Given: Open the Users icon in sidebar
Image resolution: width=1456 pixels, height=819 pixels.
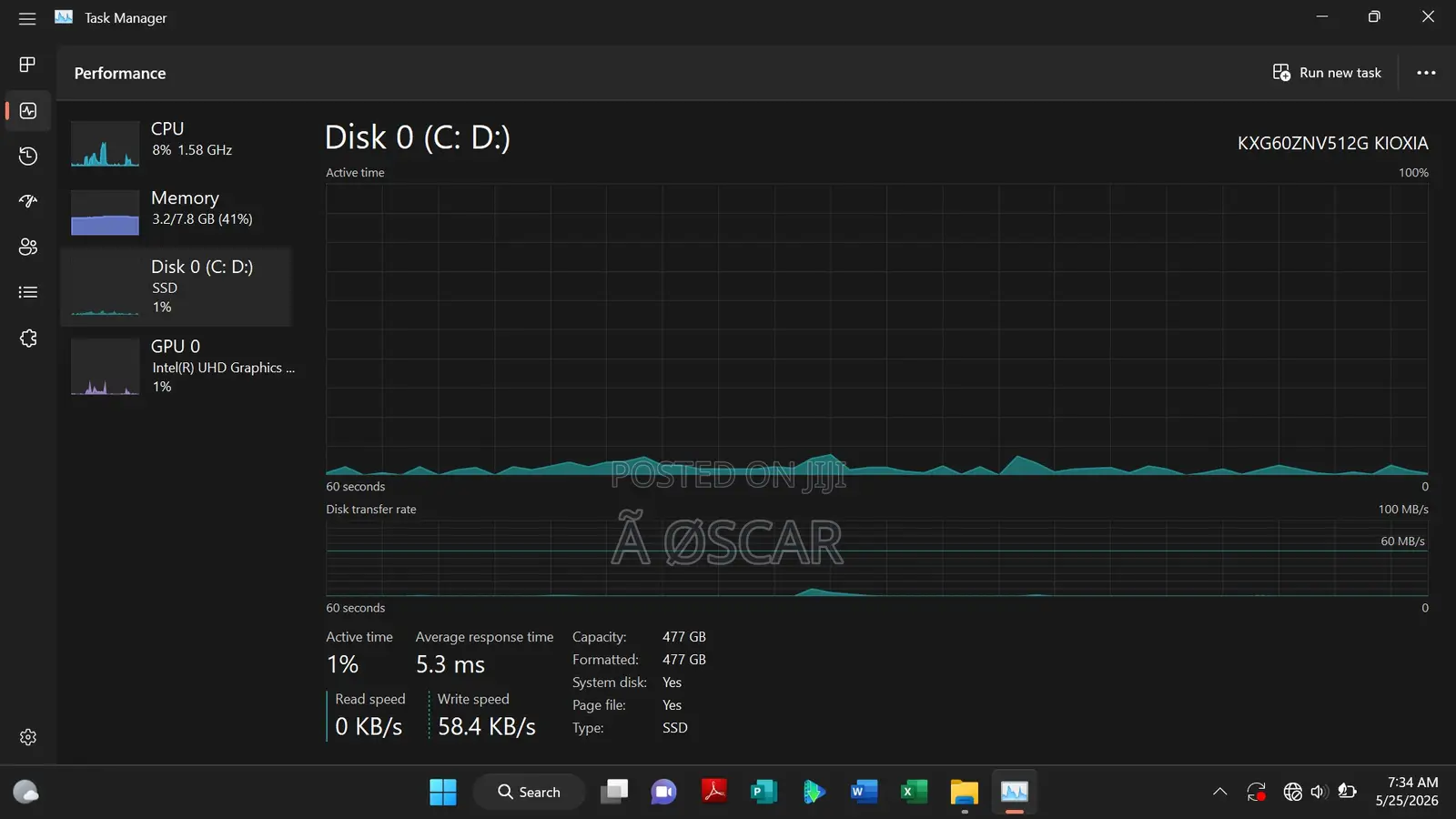Looking at the screenshot, I should [28, 247].
